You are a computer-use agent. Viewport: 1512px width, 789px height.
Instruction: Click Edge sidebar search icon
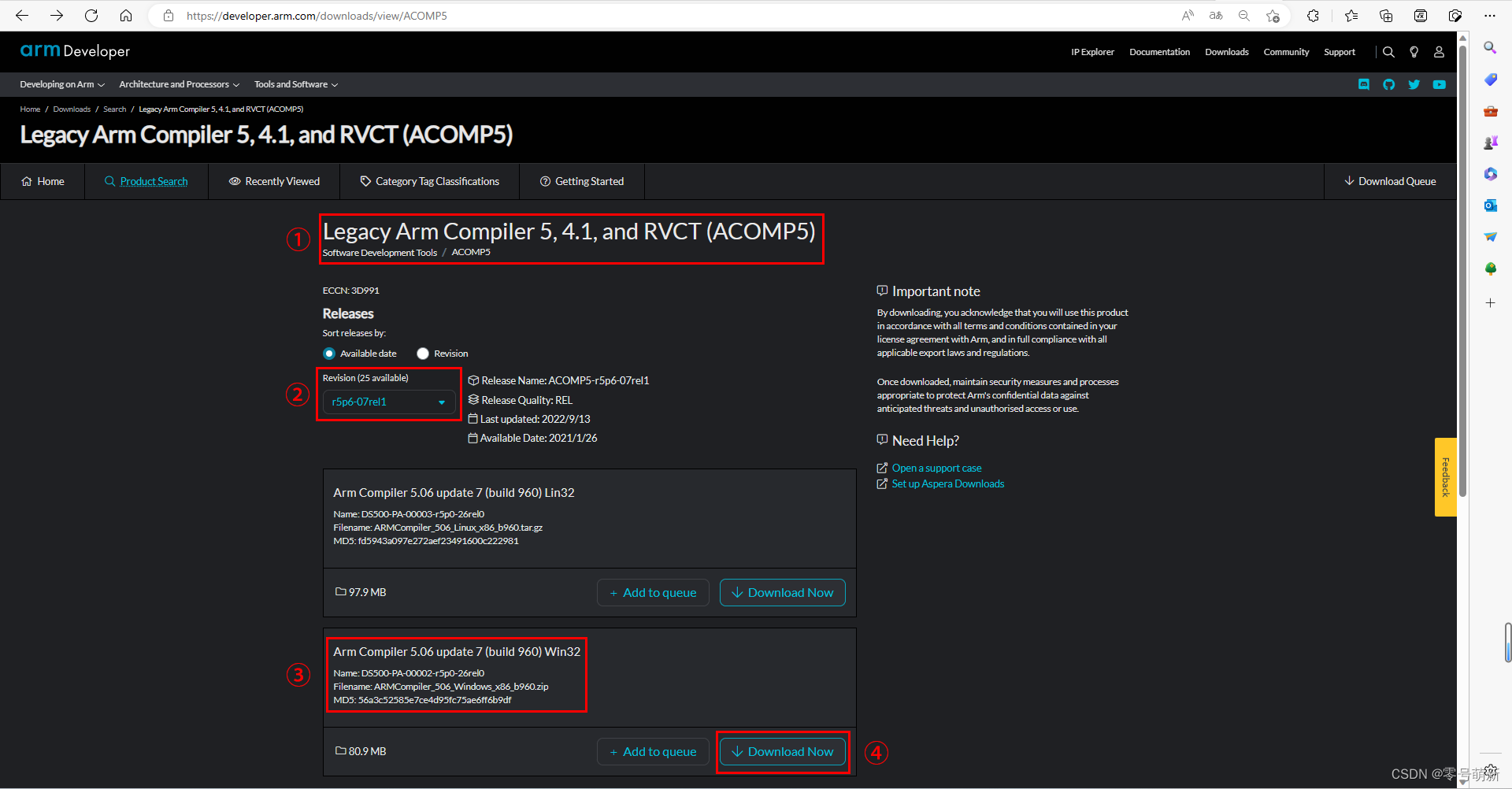point(1490,48)
